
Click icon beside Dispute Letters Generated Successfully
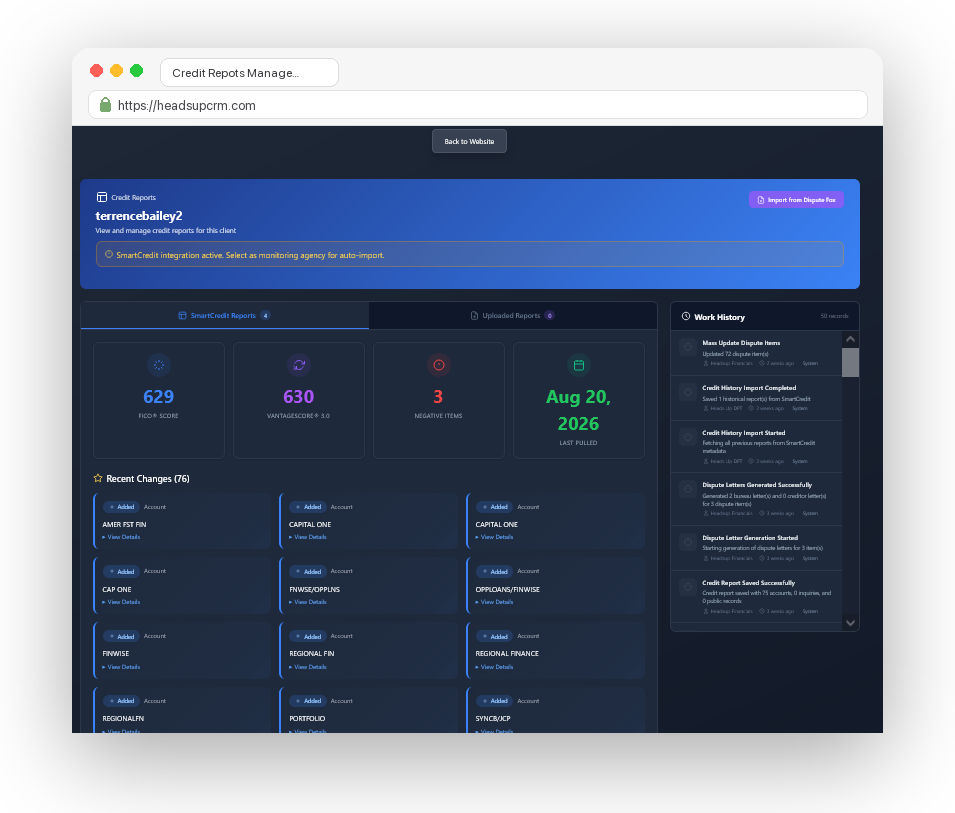click(x=688, y=489)
